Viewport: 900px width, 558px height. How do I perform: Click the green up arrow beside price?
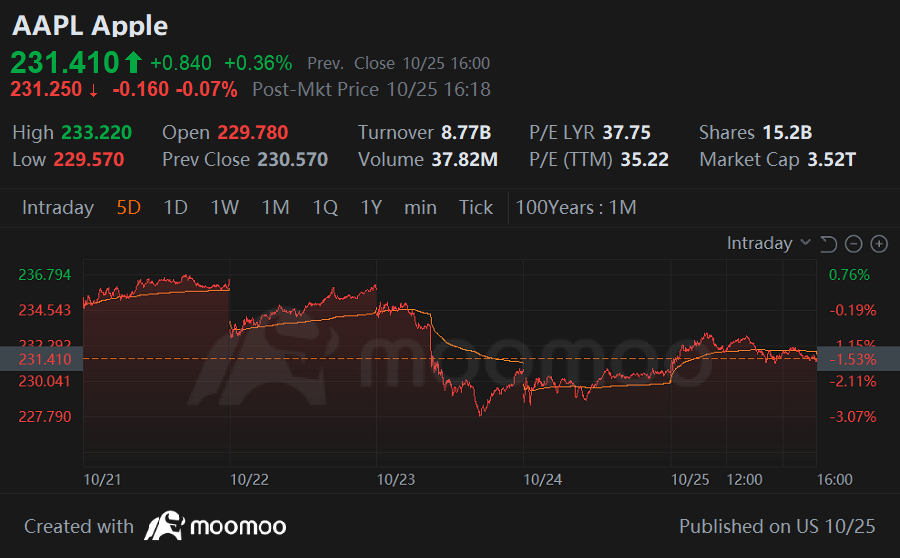(x=133, y=62)
